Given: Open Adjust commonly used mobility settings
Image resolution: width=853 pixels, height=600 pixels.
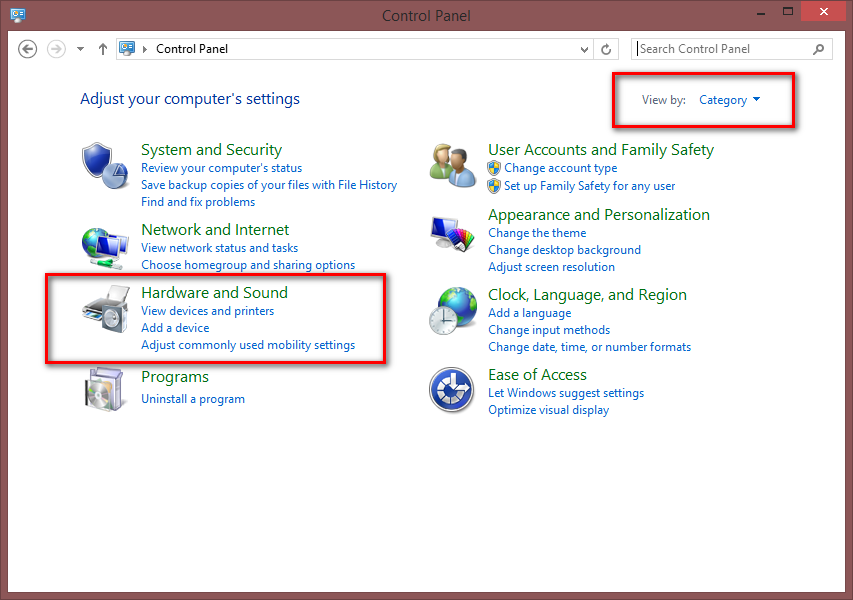Looking at the screenshot, I should [x=248, y=345].
